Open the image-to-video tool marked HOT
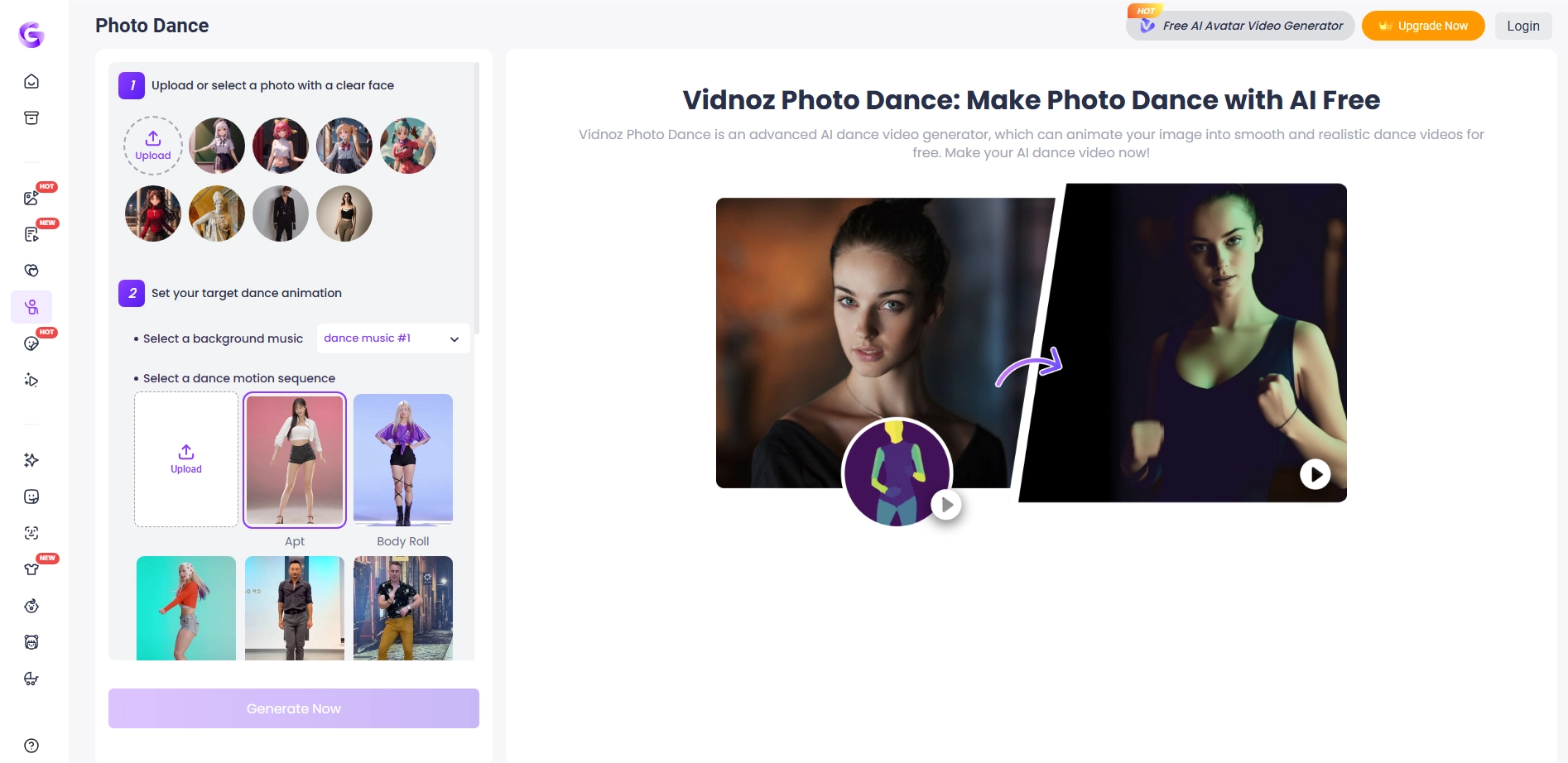This screenshot has height=763, width=1568. click(31, 197)
